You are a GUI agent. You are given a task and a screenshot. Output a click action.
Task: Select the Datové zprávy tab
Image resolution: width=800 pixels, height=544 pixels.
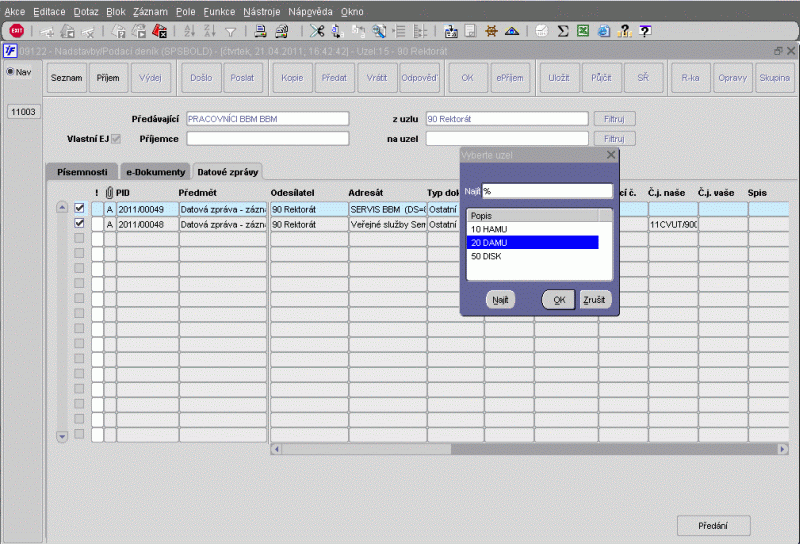228,172
